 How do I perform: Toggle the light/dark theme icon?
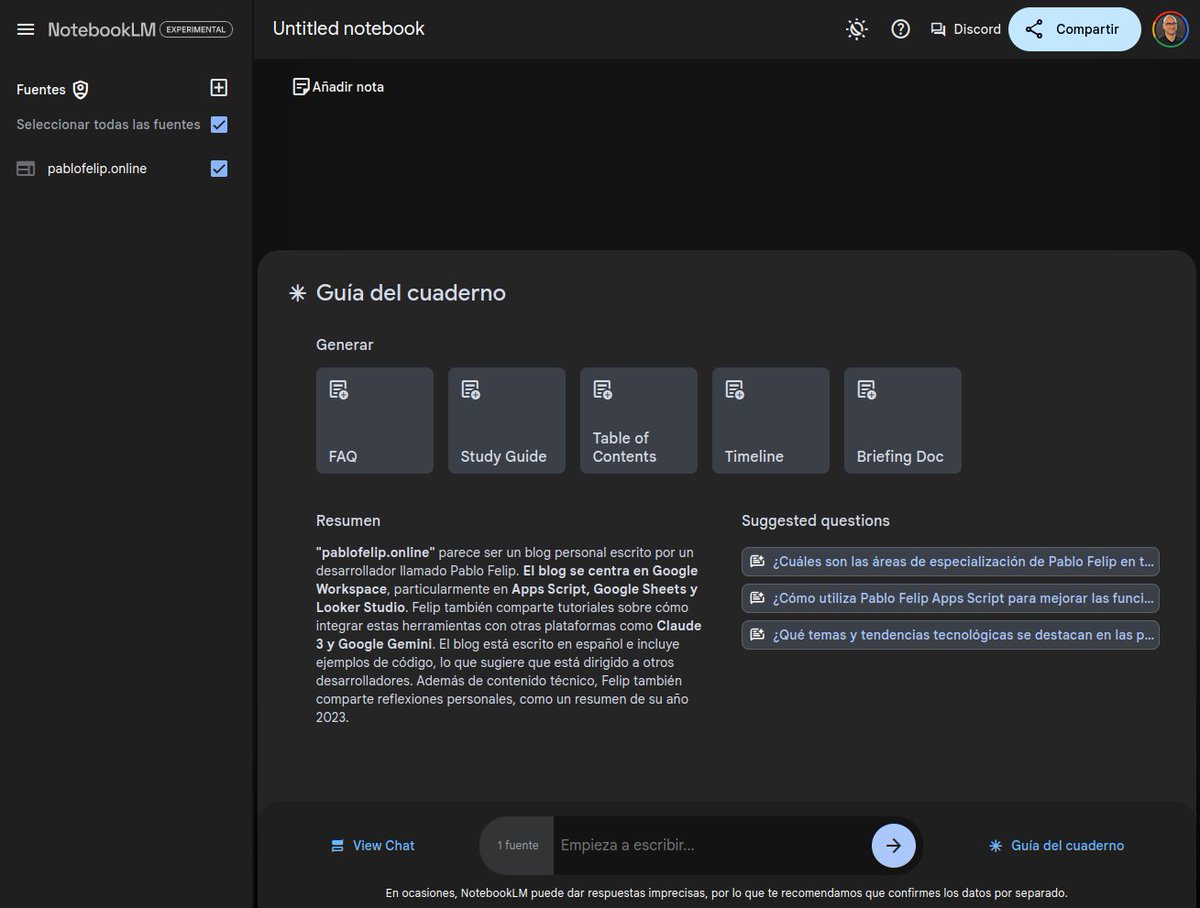pyautogui.click(x=857, y=29)
